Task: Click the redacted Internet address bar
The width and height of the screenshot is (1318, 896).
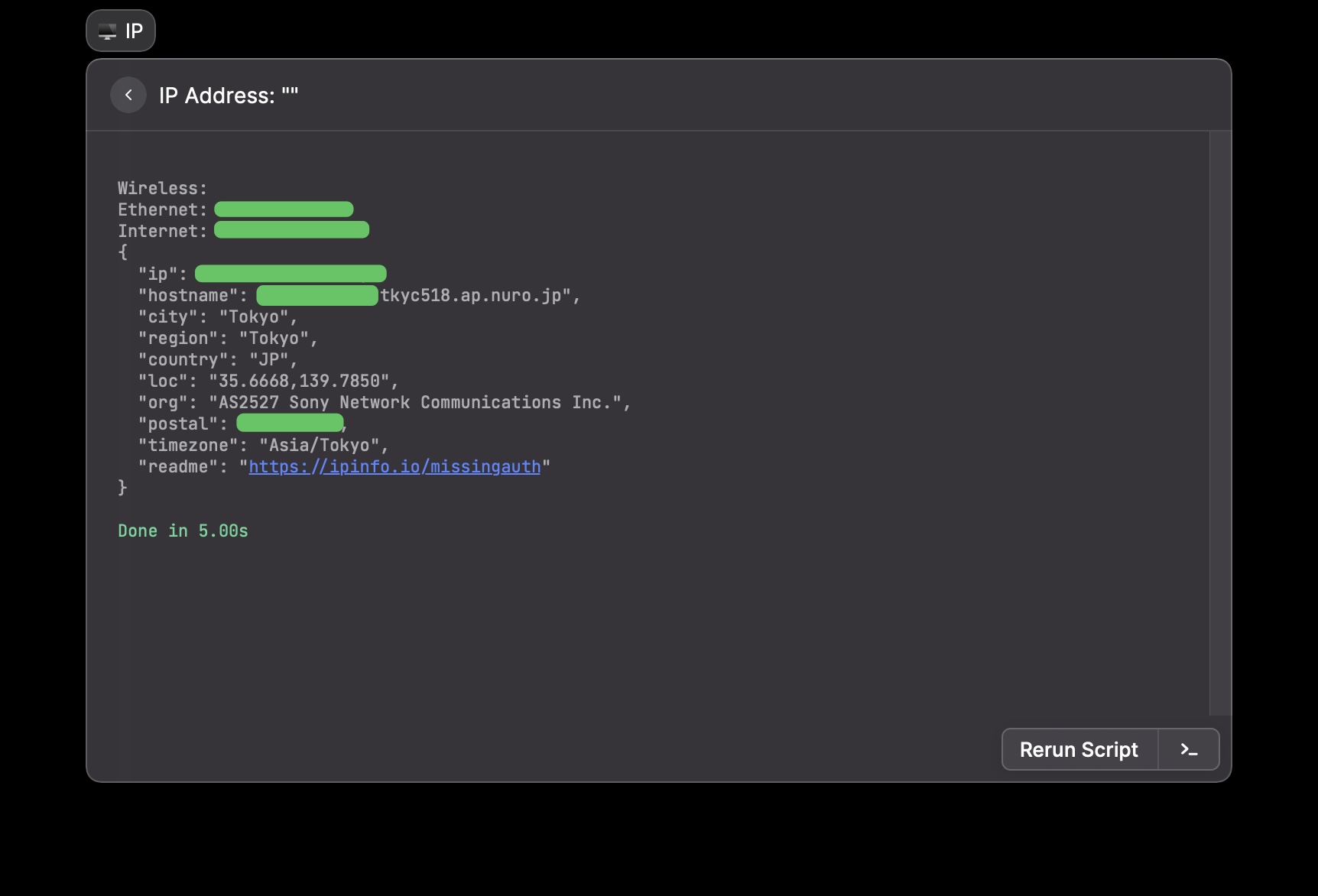Action: click(291, 230)
